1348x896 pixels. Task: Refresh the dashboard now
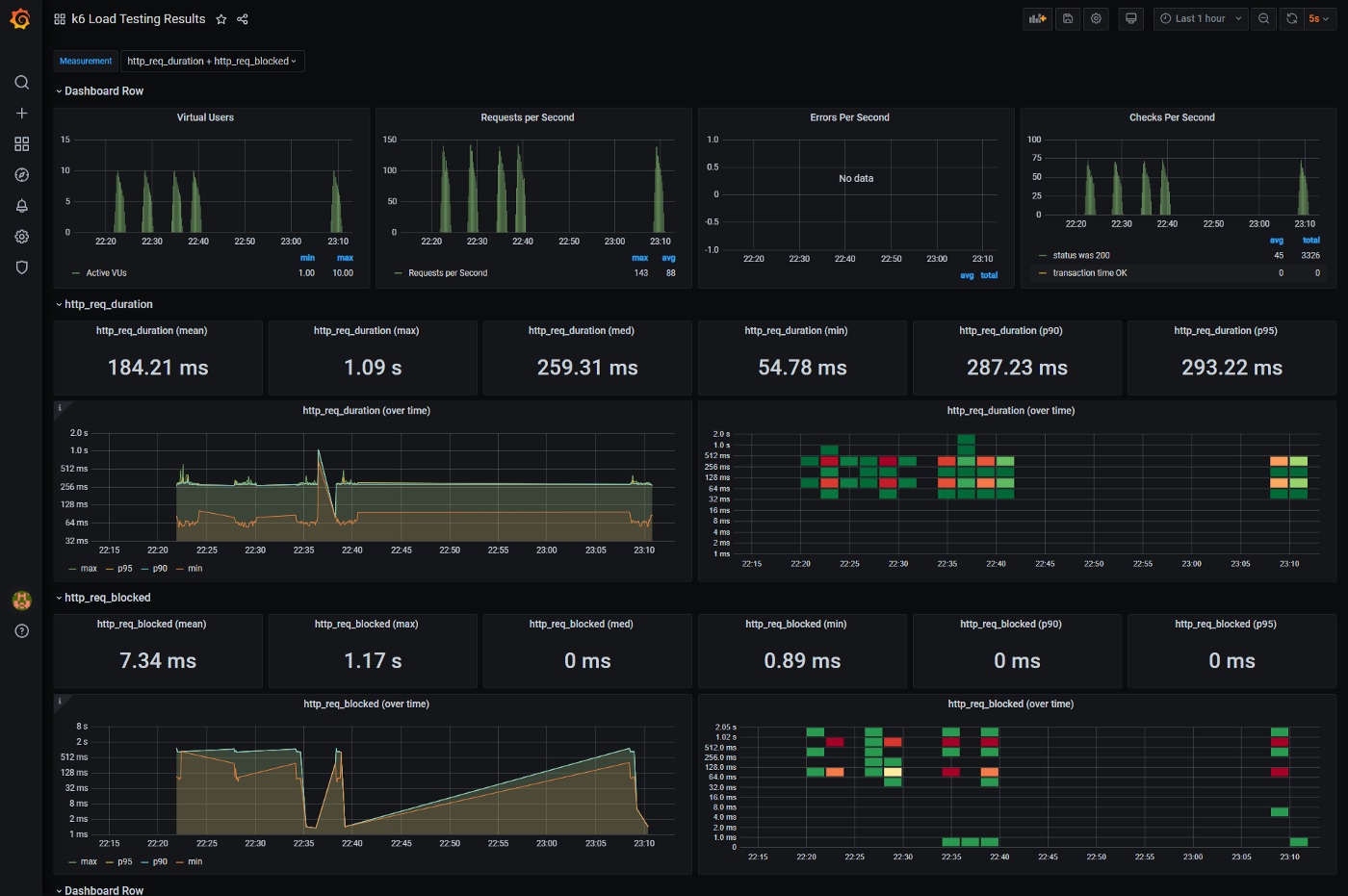(x=1292, y=18)
